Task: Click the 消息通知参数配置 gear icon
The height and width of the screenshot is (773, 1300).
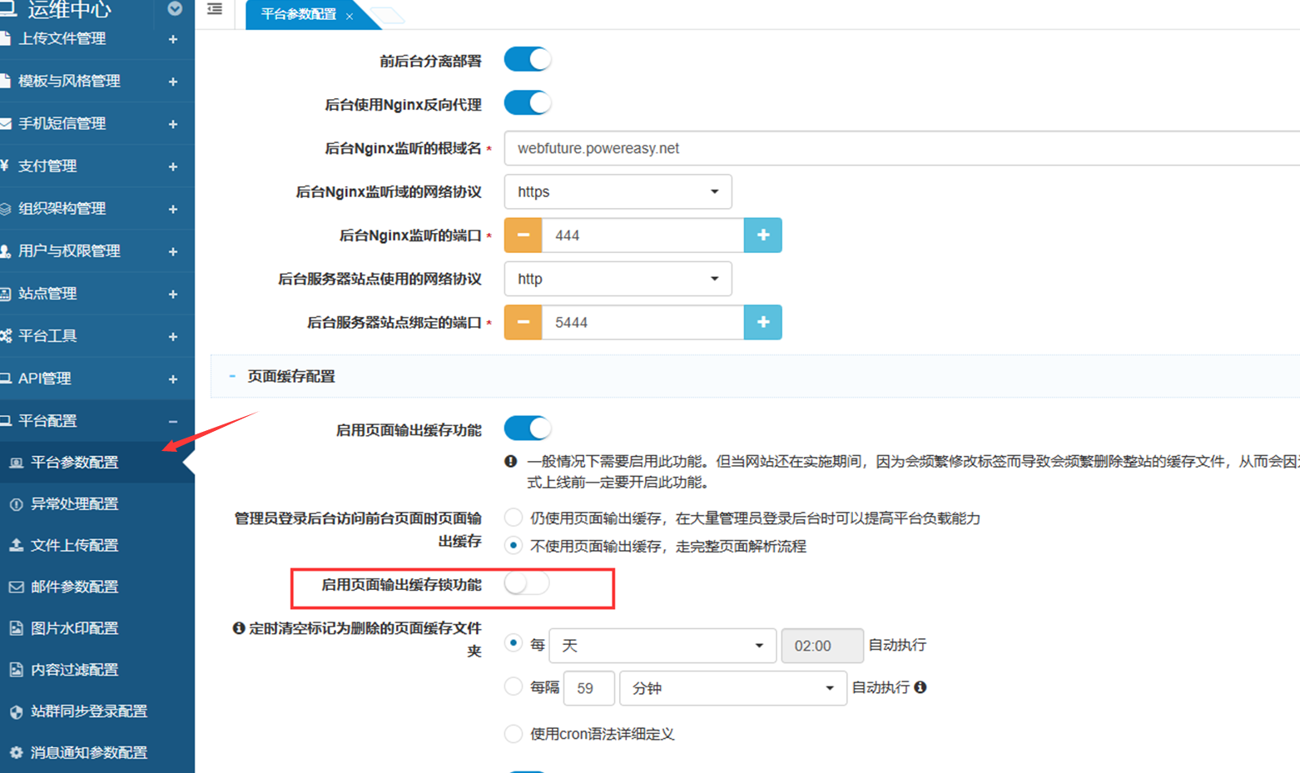Action: pyautogui.click(x=16, y=753)
